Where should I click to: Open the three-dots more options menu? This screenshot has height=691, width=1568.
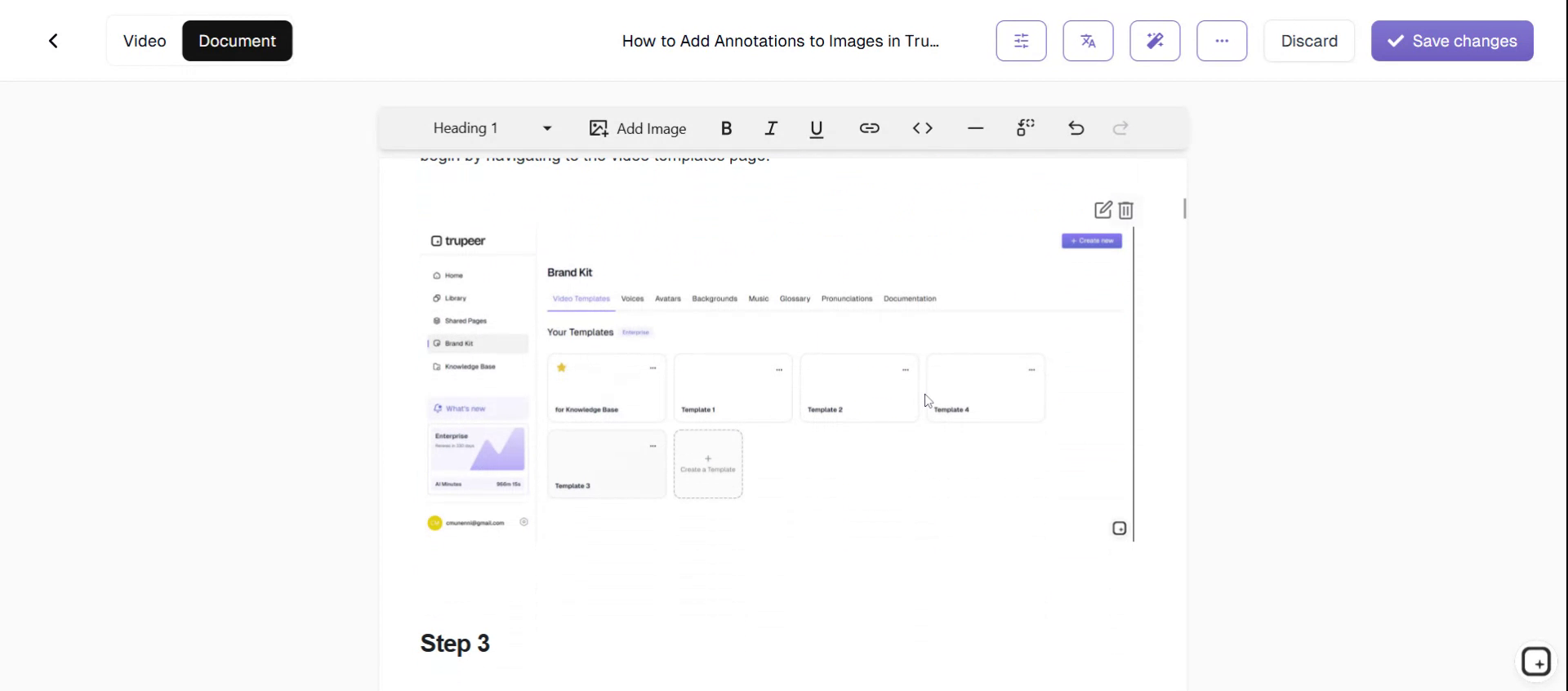[x=1222, y=41]
